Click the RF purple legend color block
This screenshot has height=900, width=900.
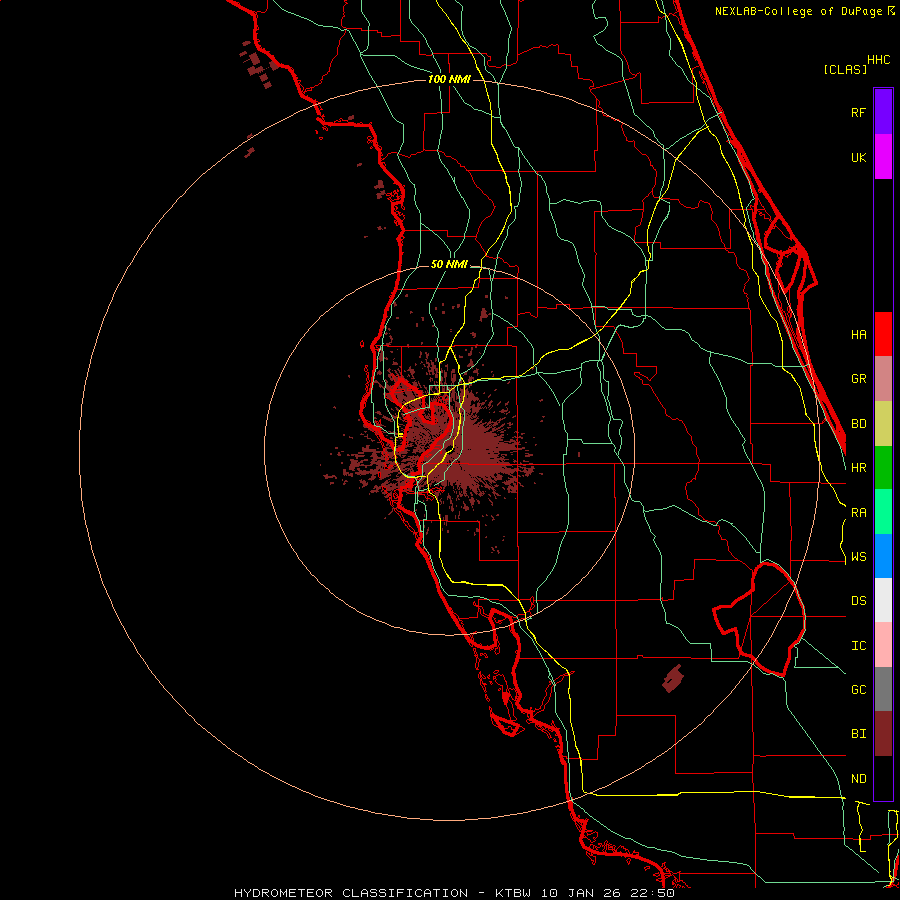coord(883,112)
